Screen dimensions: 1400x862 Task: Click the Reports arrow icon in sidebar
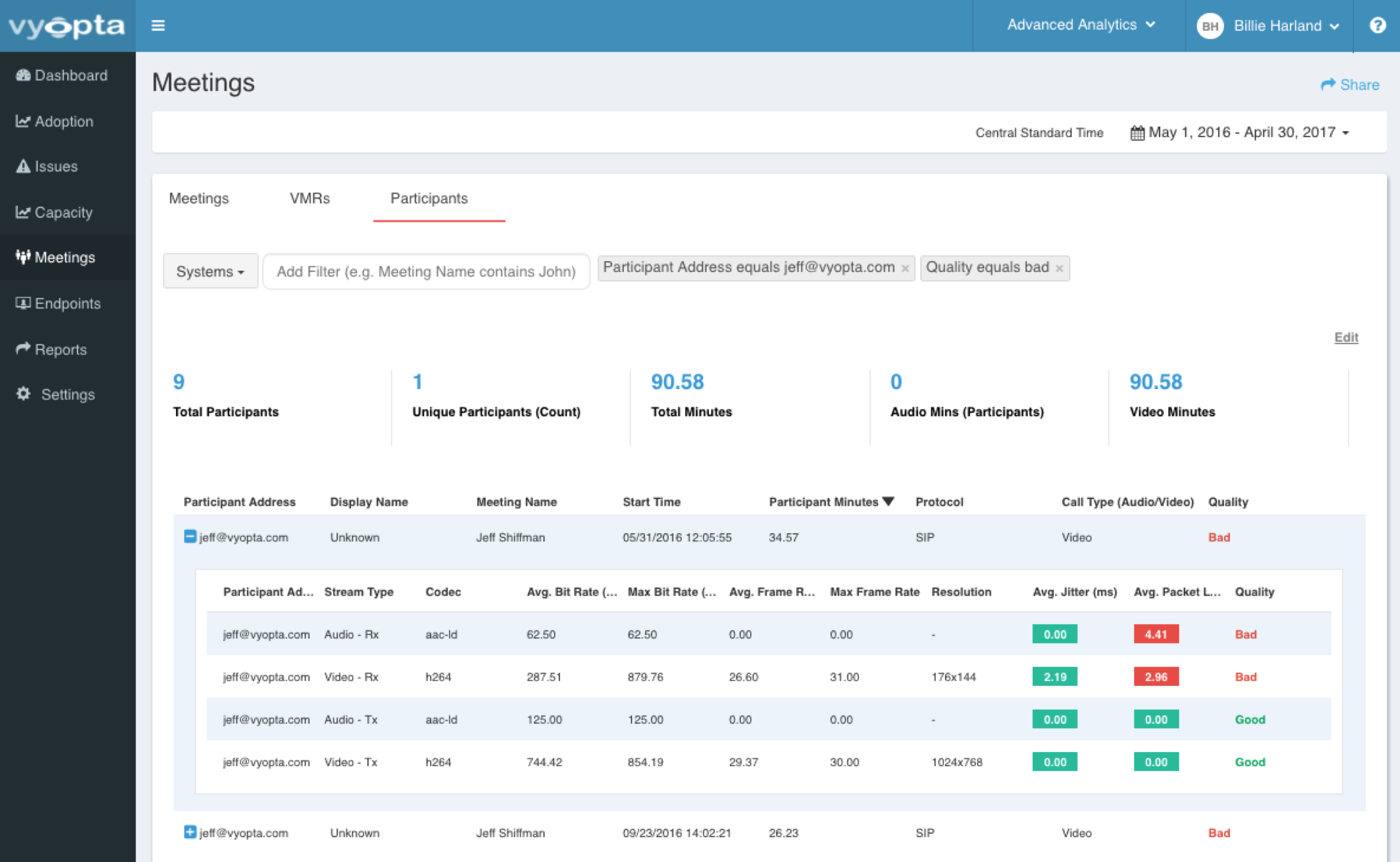pos(23,349)
